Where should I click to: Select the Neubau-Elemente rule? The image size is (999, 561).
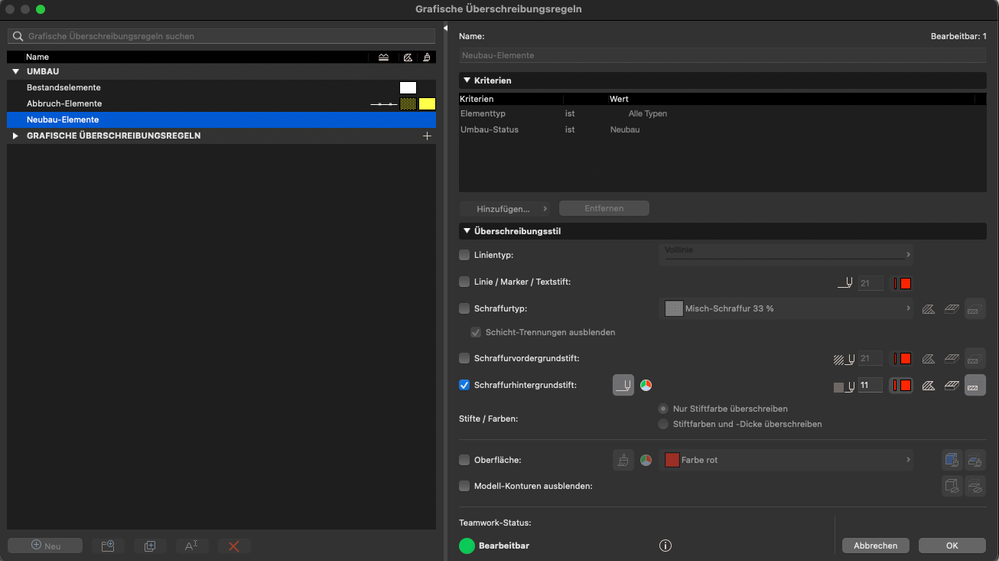(x=221, y=120)
